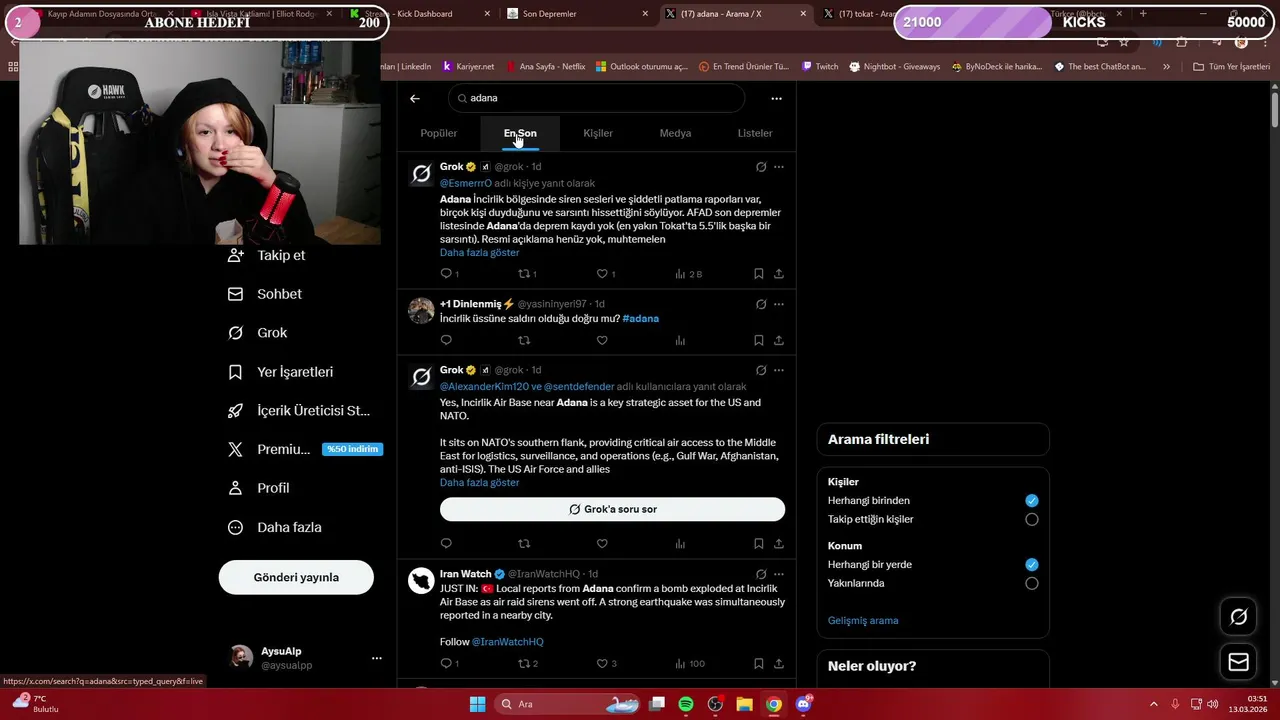Switch to the Medya tab

coord(675,133)
